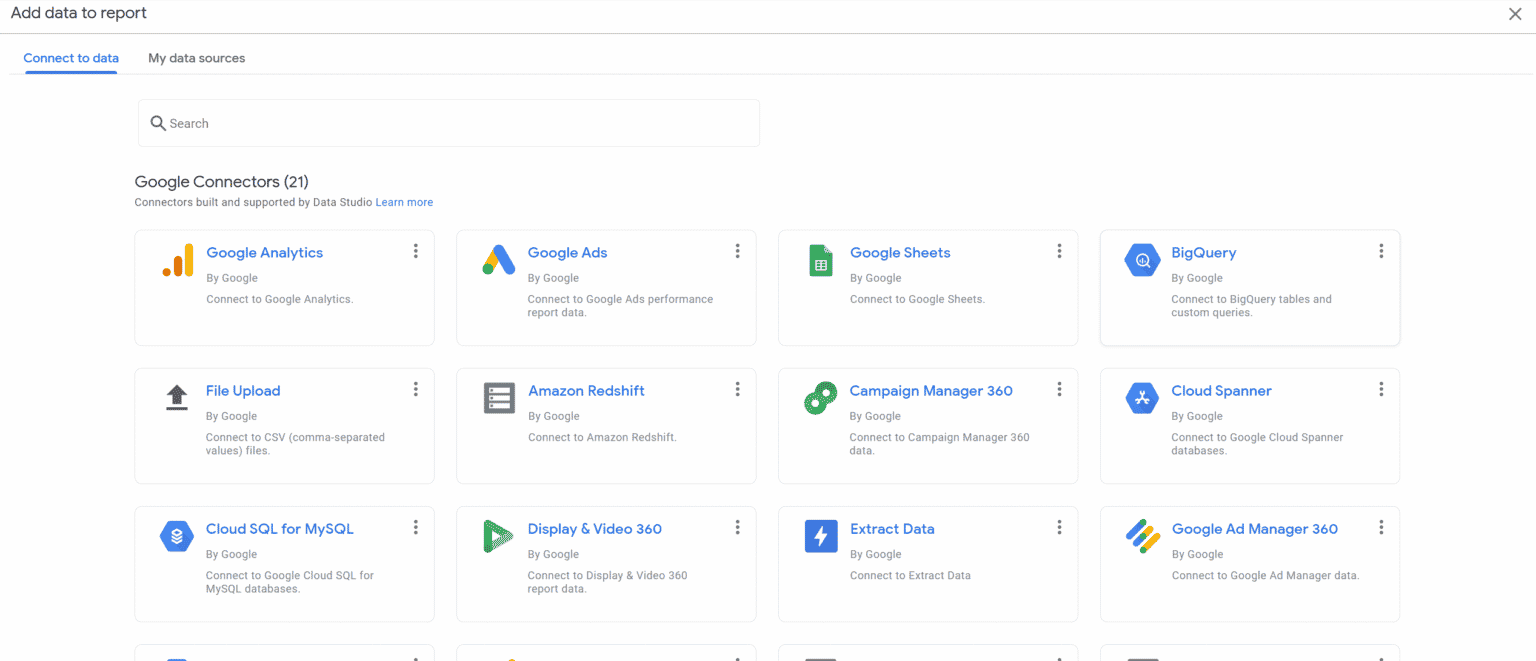Switch to the My data sources tab
The image size is (1536, 661).
(x=196, y=58)
